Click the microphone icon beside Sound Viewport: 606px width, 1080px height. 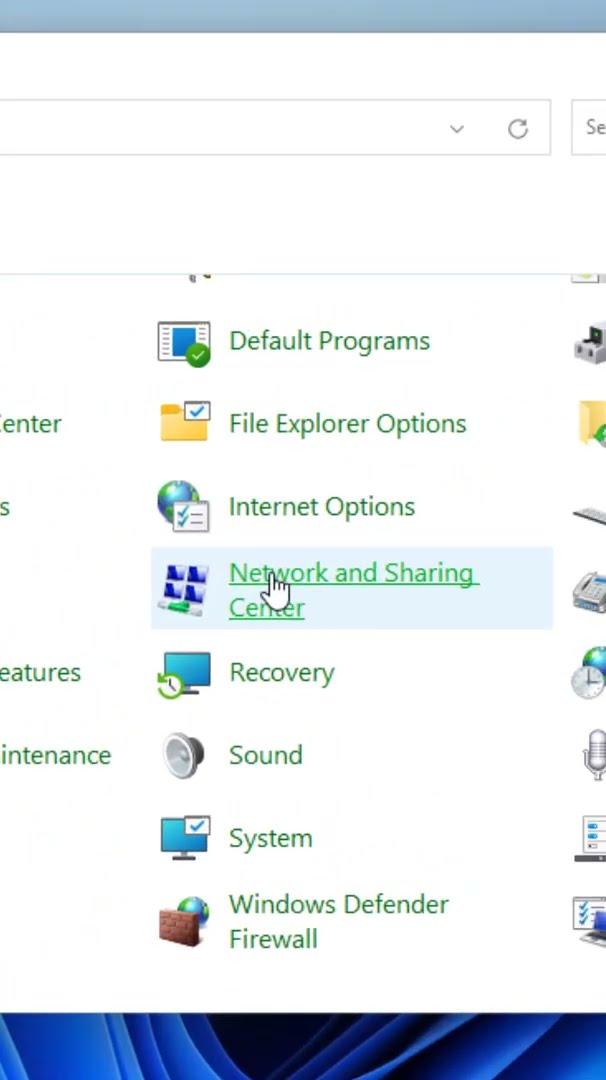594,756
